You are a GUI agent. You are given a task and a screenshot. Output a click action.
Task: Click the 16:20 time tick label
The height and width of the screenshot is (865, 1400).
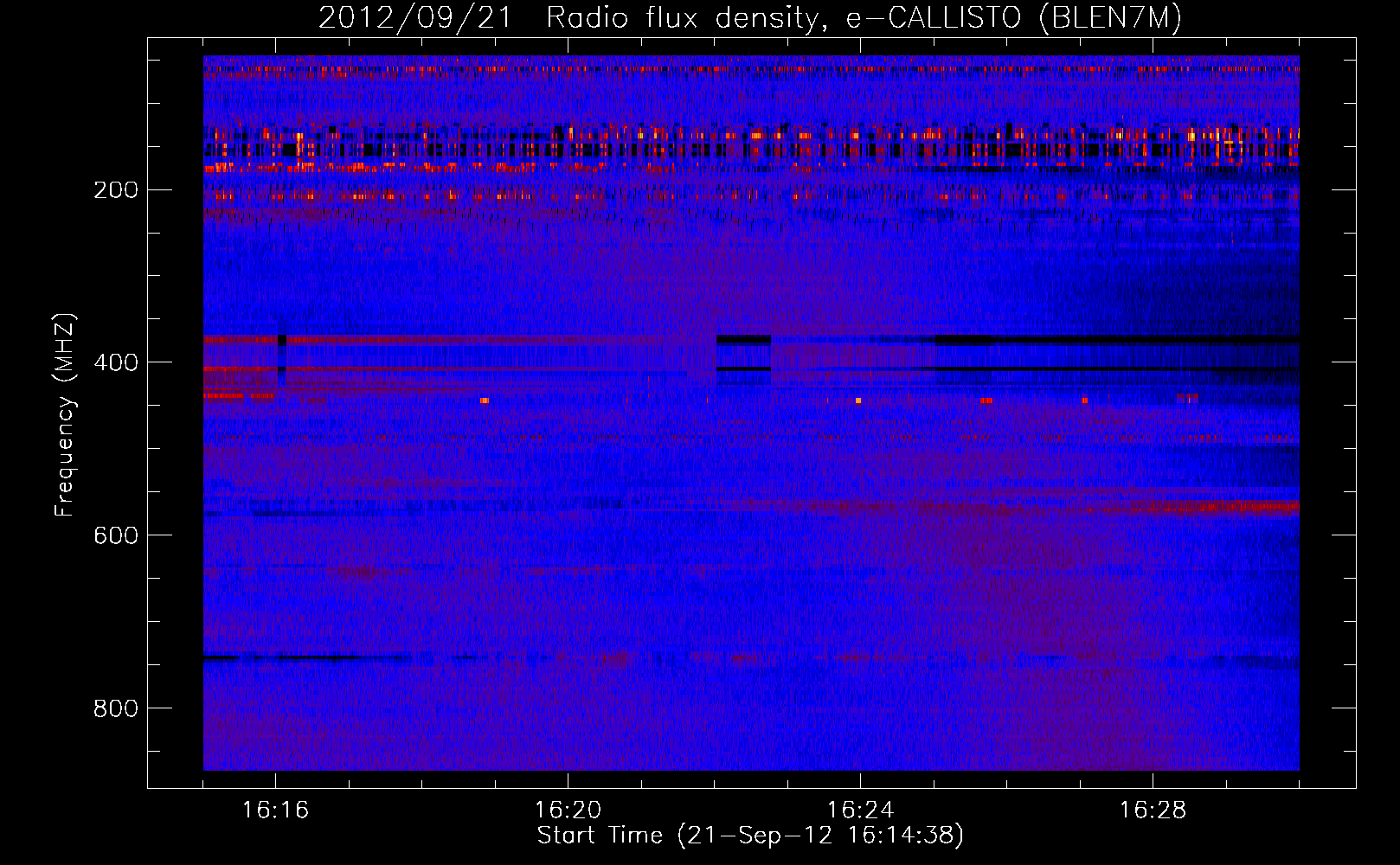tap(568, 811)
